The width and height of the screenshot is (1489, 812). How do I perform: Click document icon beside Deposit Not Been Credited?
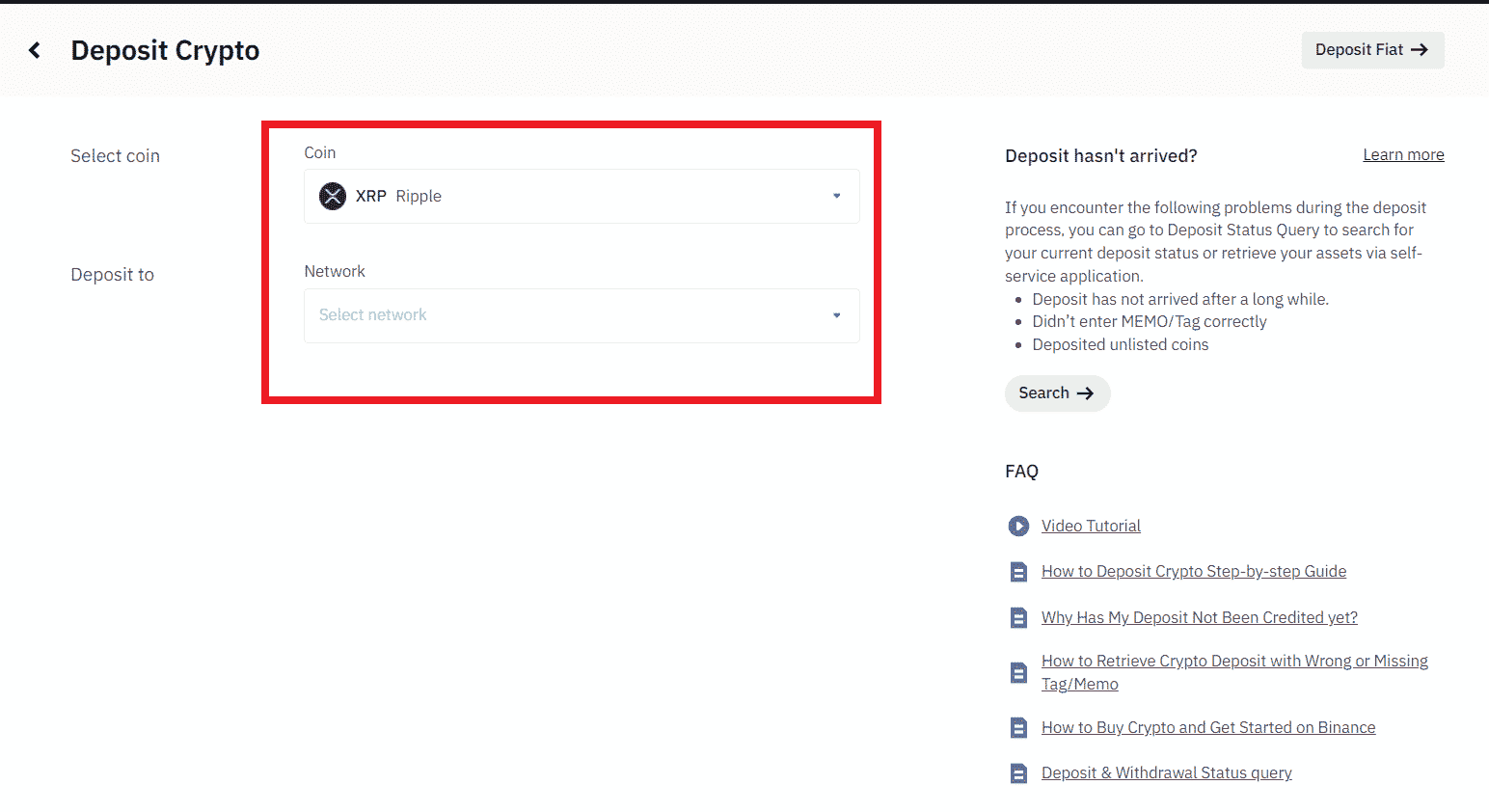[1018, 617]
